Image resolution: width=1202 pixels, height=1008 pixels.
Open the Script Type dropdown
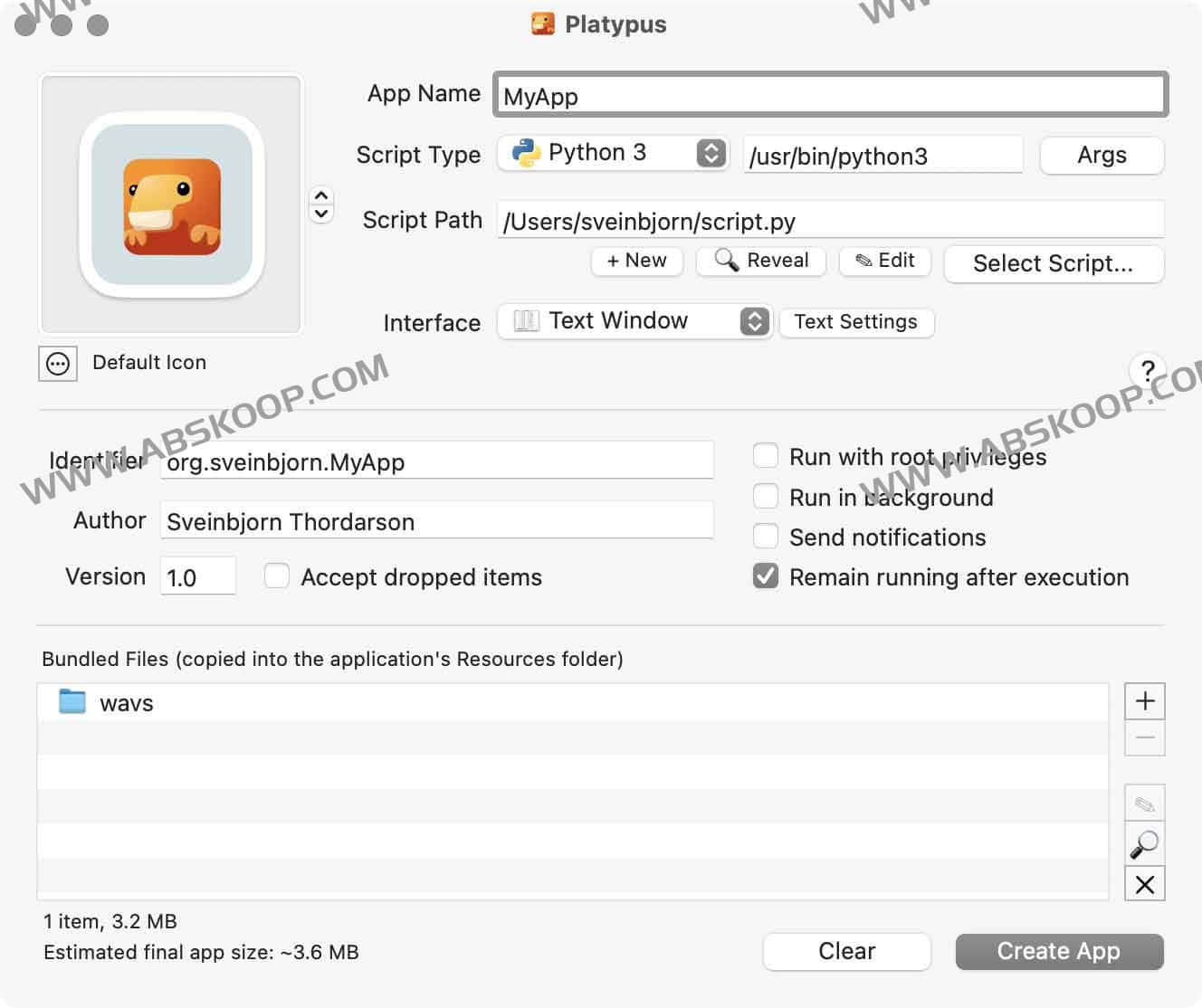click(712, 153)
